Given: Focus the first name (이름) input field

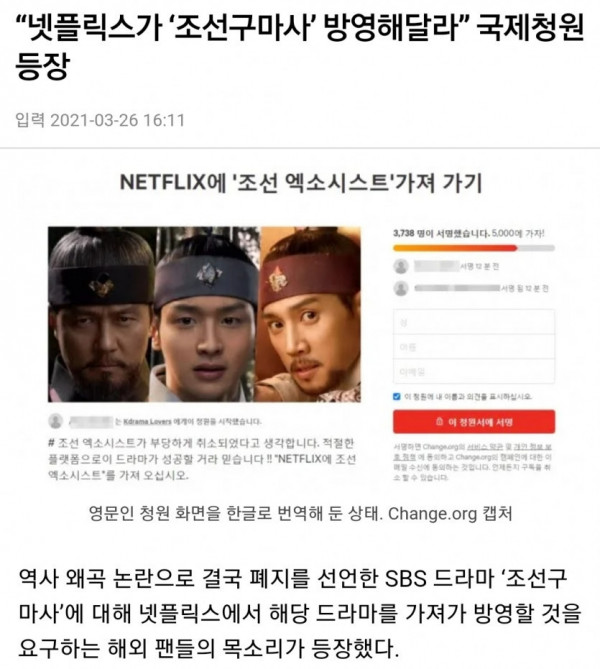Looking at the screenshot, I should click(474, 347).
